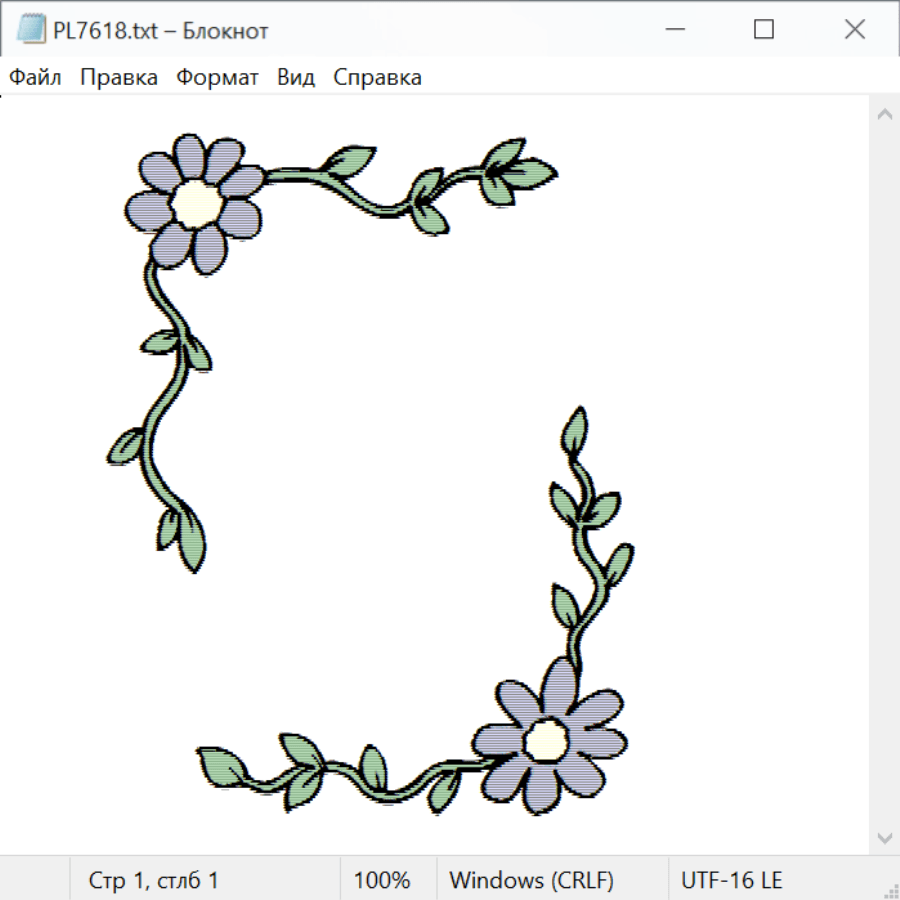Click the Windows (CRLF) line ending indicator

(531, 880)
